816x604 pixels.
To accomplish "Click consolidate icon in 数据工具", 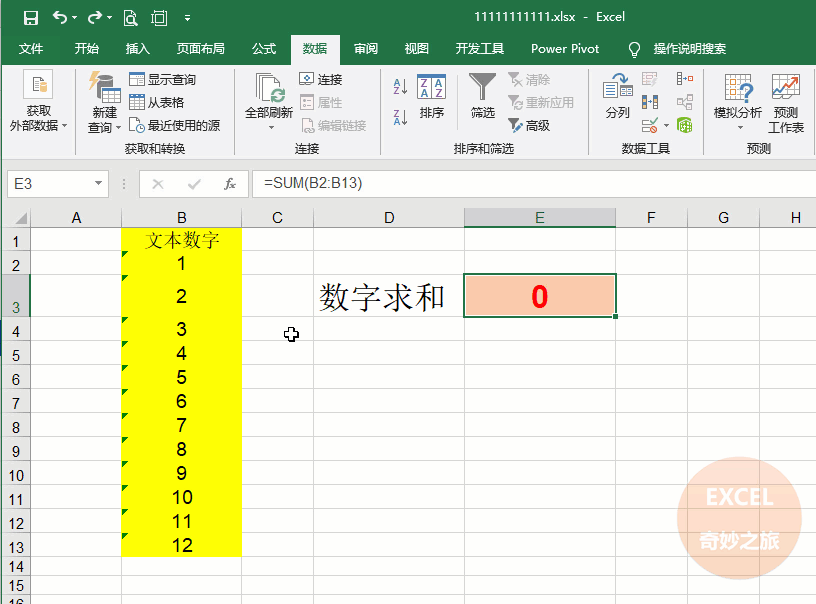I will click(x=684, y=79).
